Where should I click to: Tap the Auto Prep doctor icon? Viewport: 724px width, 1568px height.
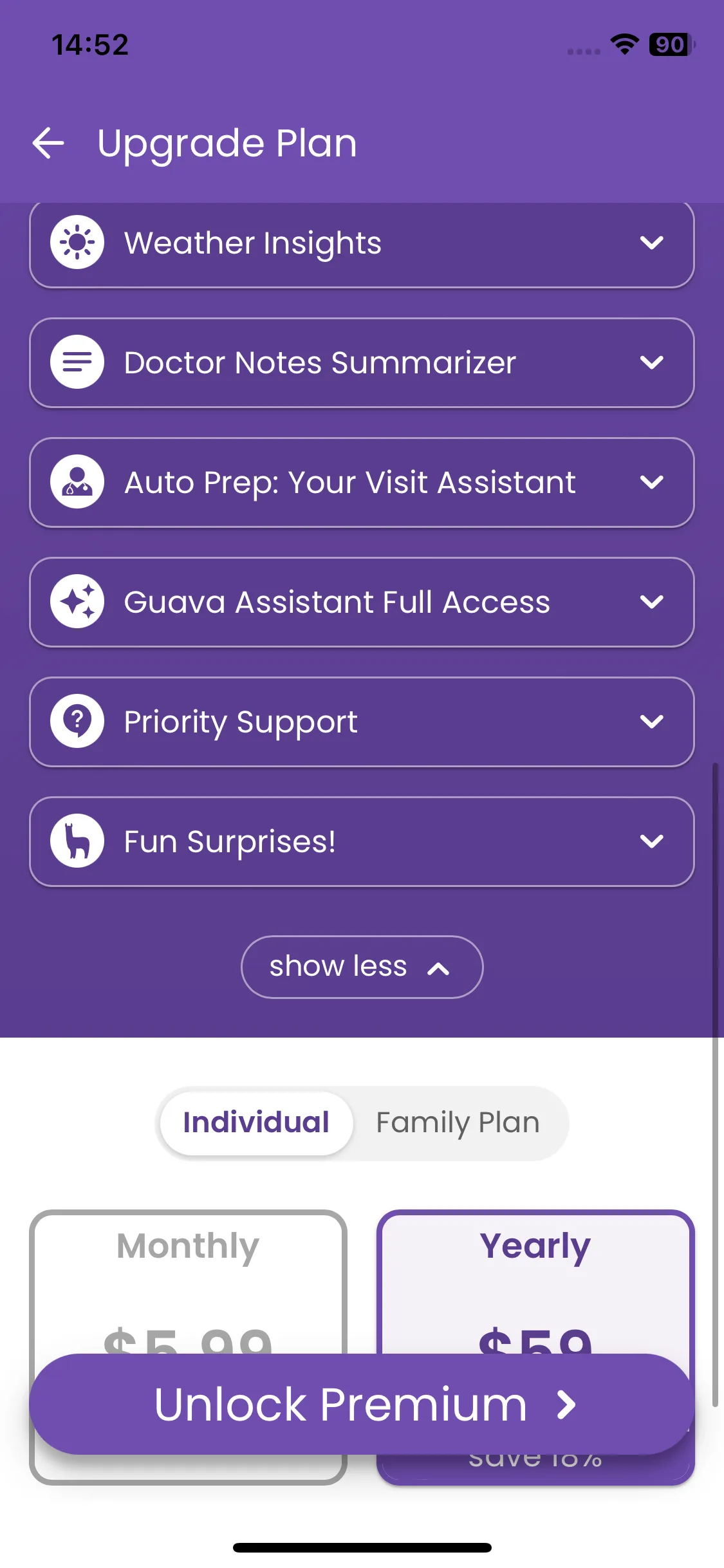77,482
